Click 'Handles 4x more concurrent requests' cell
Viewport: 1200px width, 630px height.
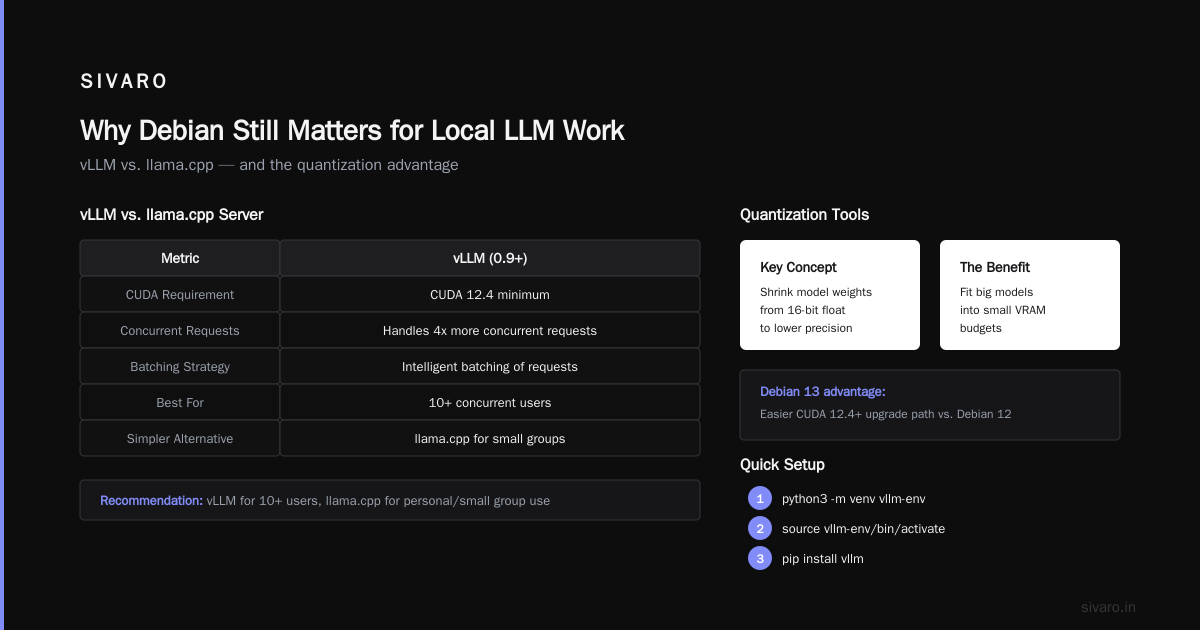490,331
